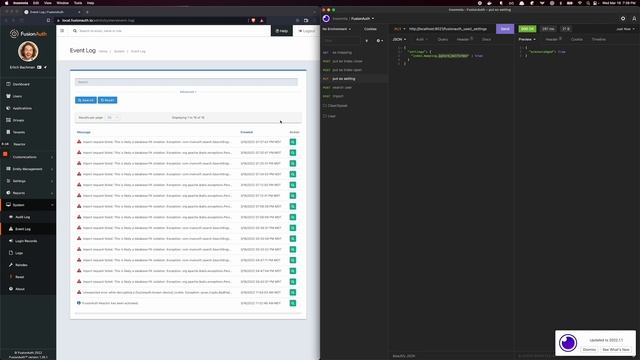Select 'put es index open' request
This screenshot has height=360, width=640.
[354, 70]
